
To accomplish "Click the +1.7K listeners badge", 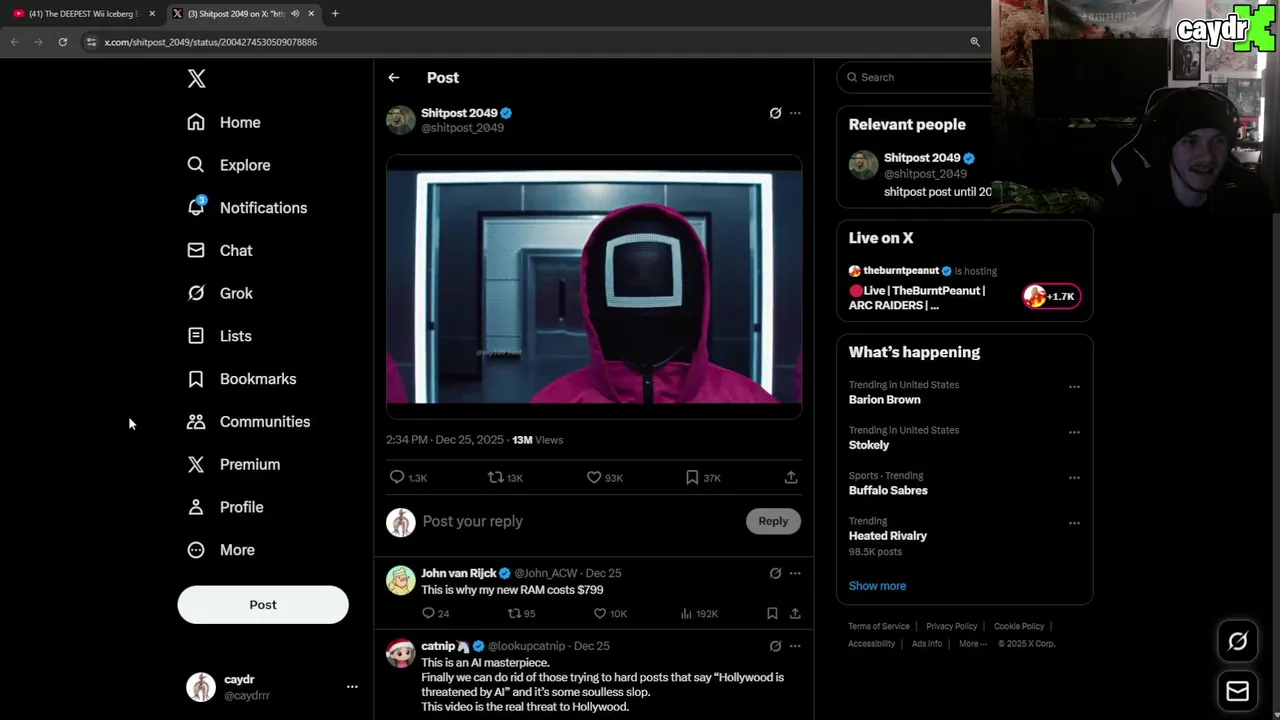I will click(x=1051, y=296).
